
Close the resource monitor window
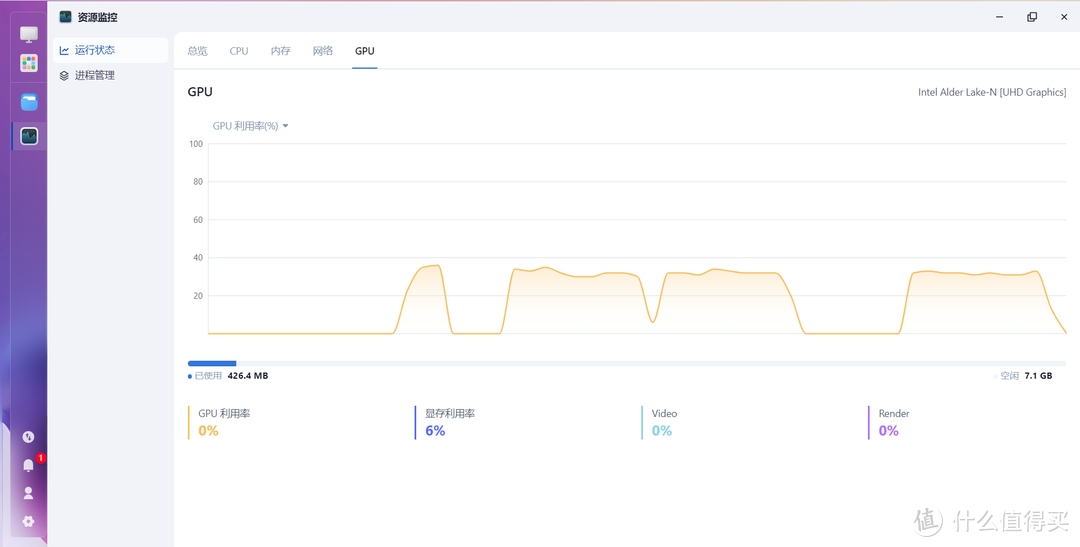[x=1064, y=17]
